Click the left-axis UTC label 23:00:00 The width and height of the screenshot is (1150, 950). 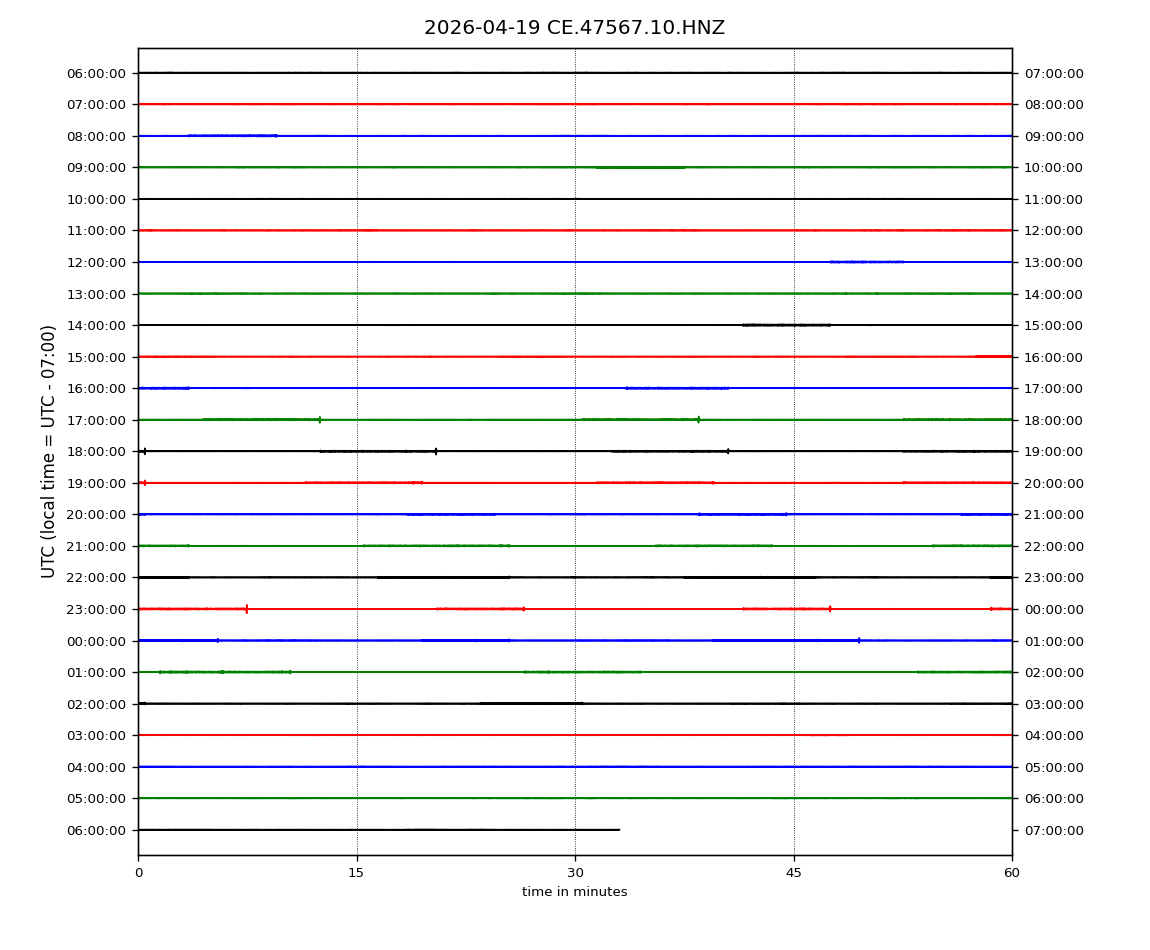point(97,609)
